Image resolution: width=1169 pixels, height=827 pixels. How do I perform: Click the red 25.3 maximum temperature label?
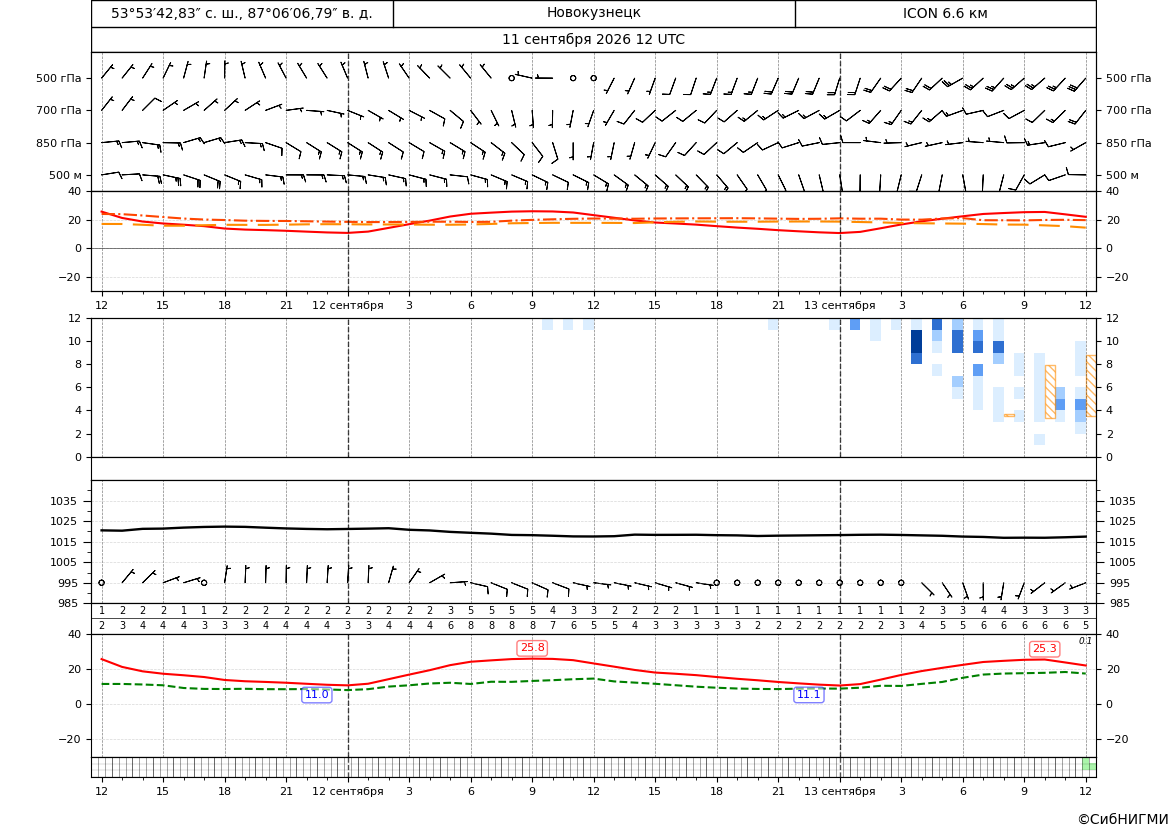1044,648
